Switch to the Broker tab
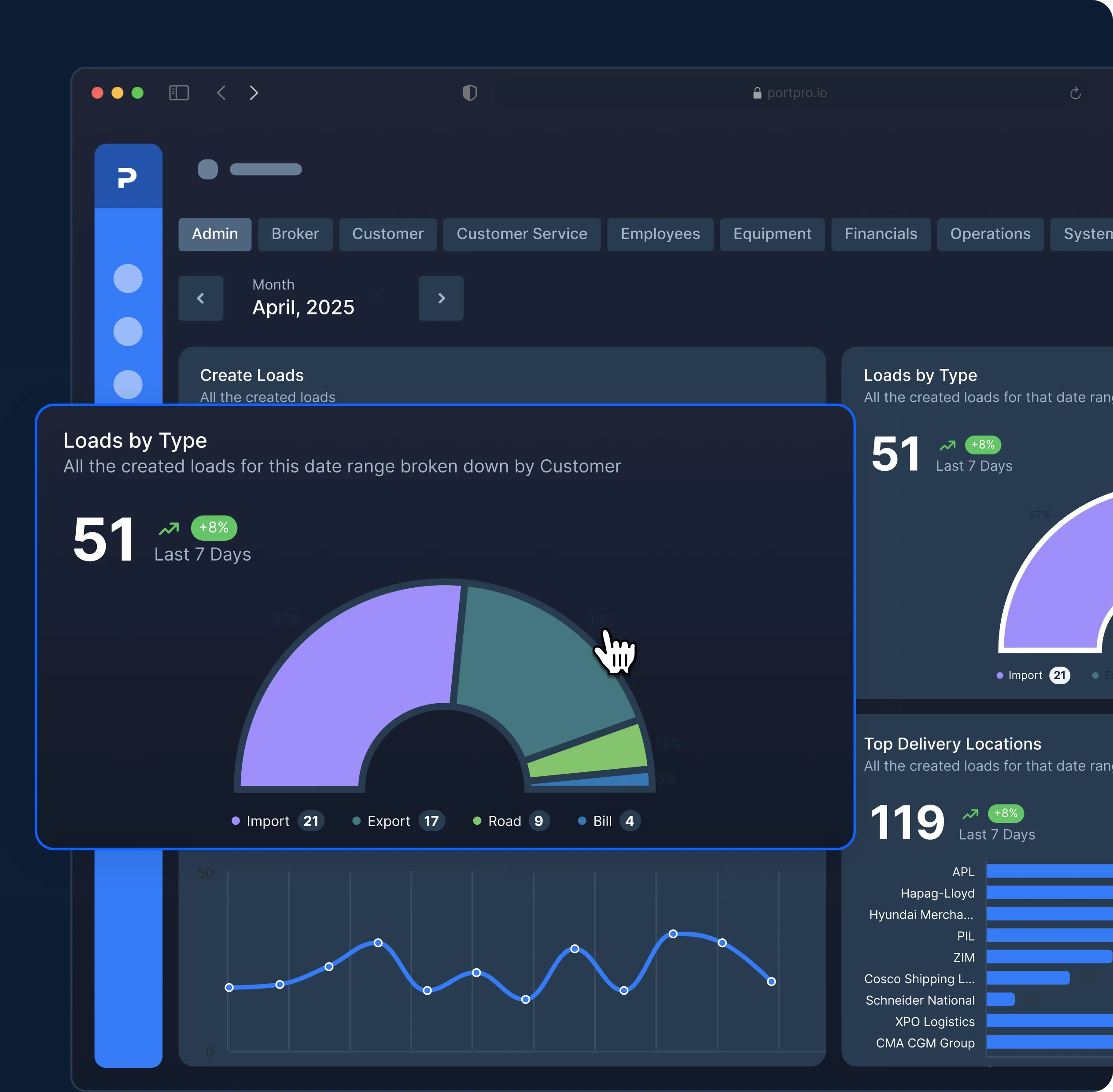The image size is (1113, 1092). (x=295, y=234)
